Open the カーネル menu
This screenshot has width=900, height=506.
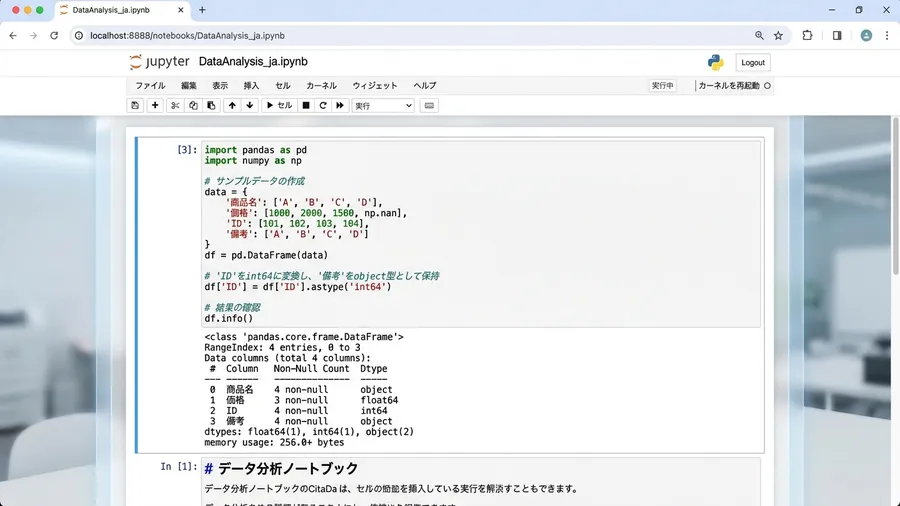[x=321, y=85]
